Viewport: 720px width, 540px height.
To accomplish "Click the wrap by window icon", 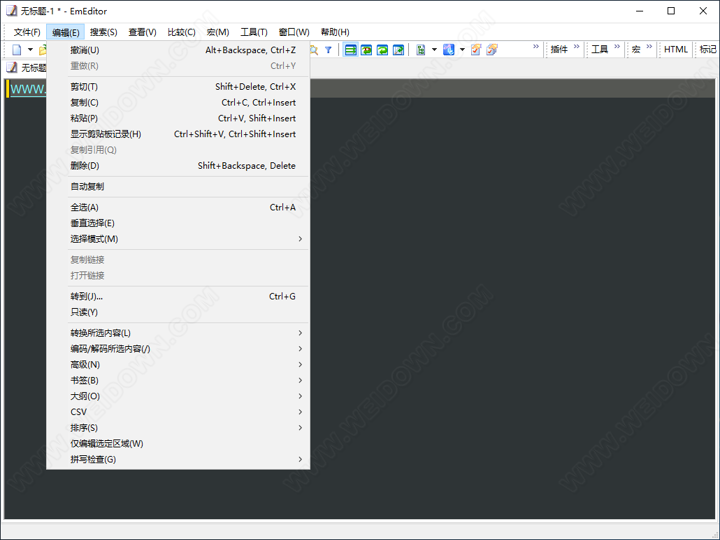I will (x=383, y=50).
